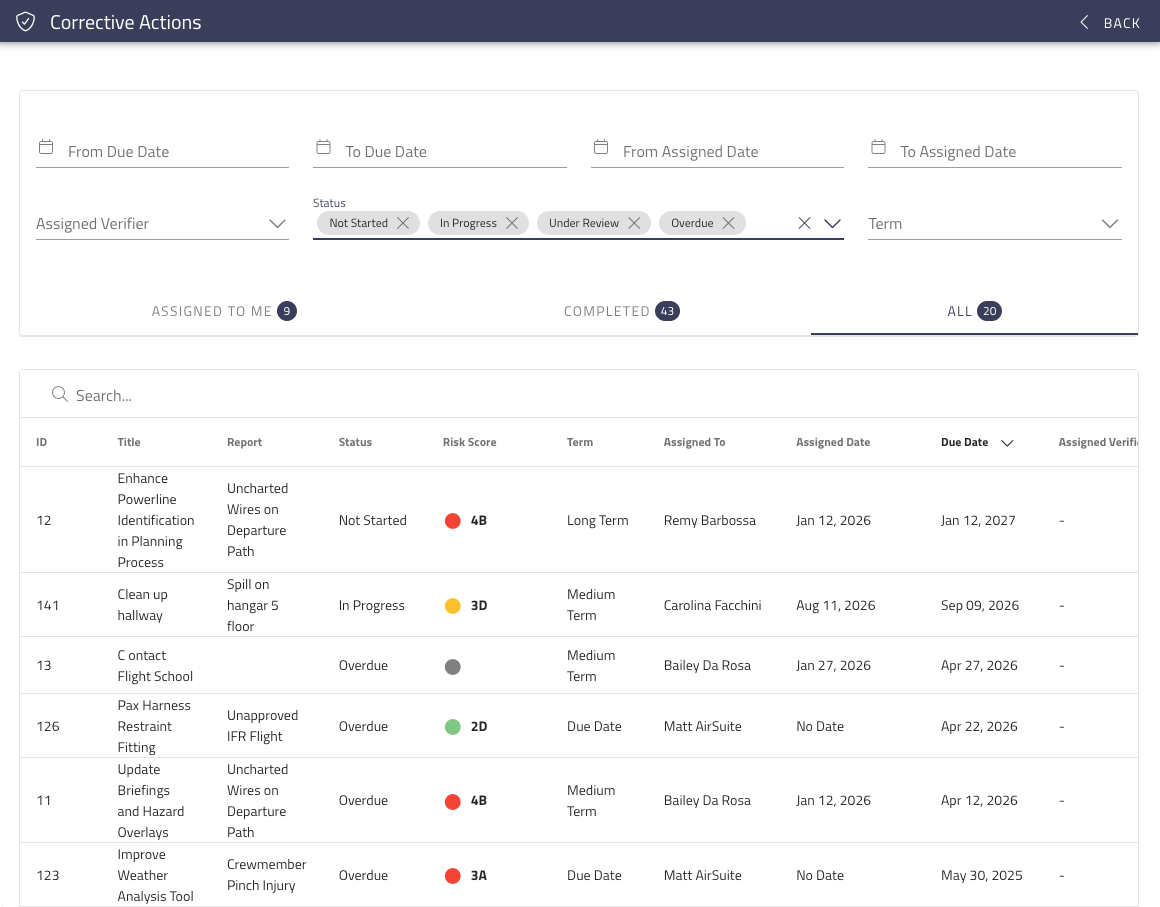
Task: Open the To Due Date calendar icon
Action: (x=323, y=147)
